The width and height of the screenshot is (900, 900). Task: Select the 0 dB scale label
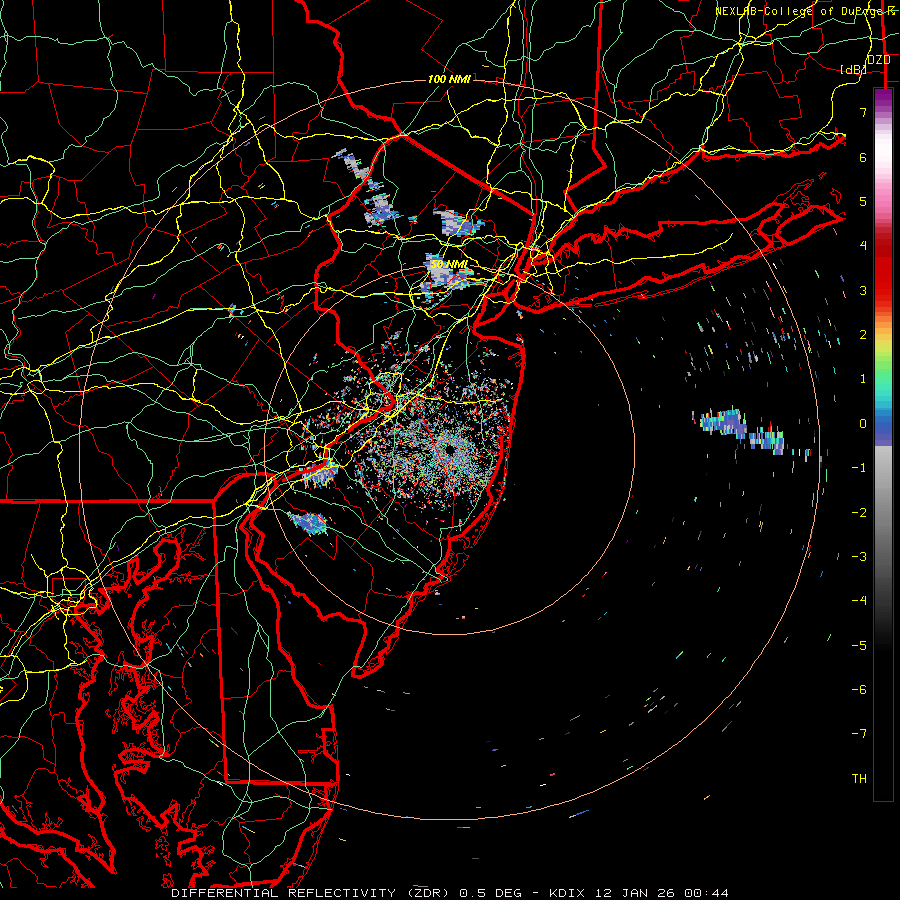[863, 424]
